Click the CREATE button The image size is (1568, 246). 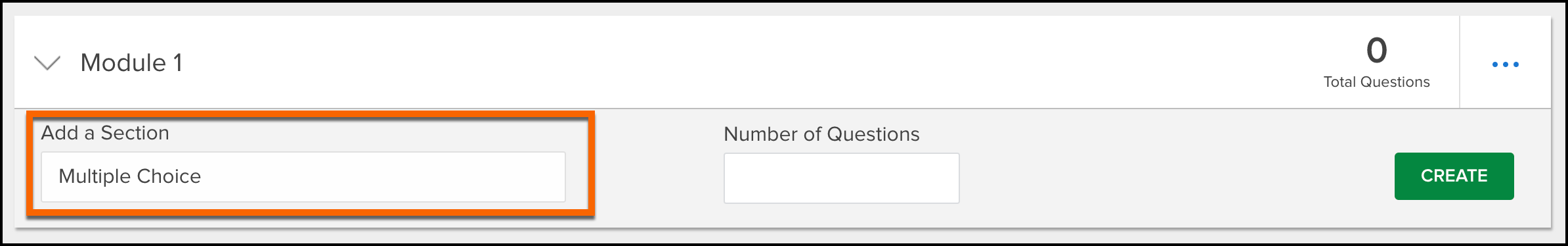[1454, 176]
